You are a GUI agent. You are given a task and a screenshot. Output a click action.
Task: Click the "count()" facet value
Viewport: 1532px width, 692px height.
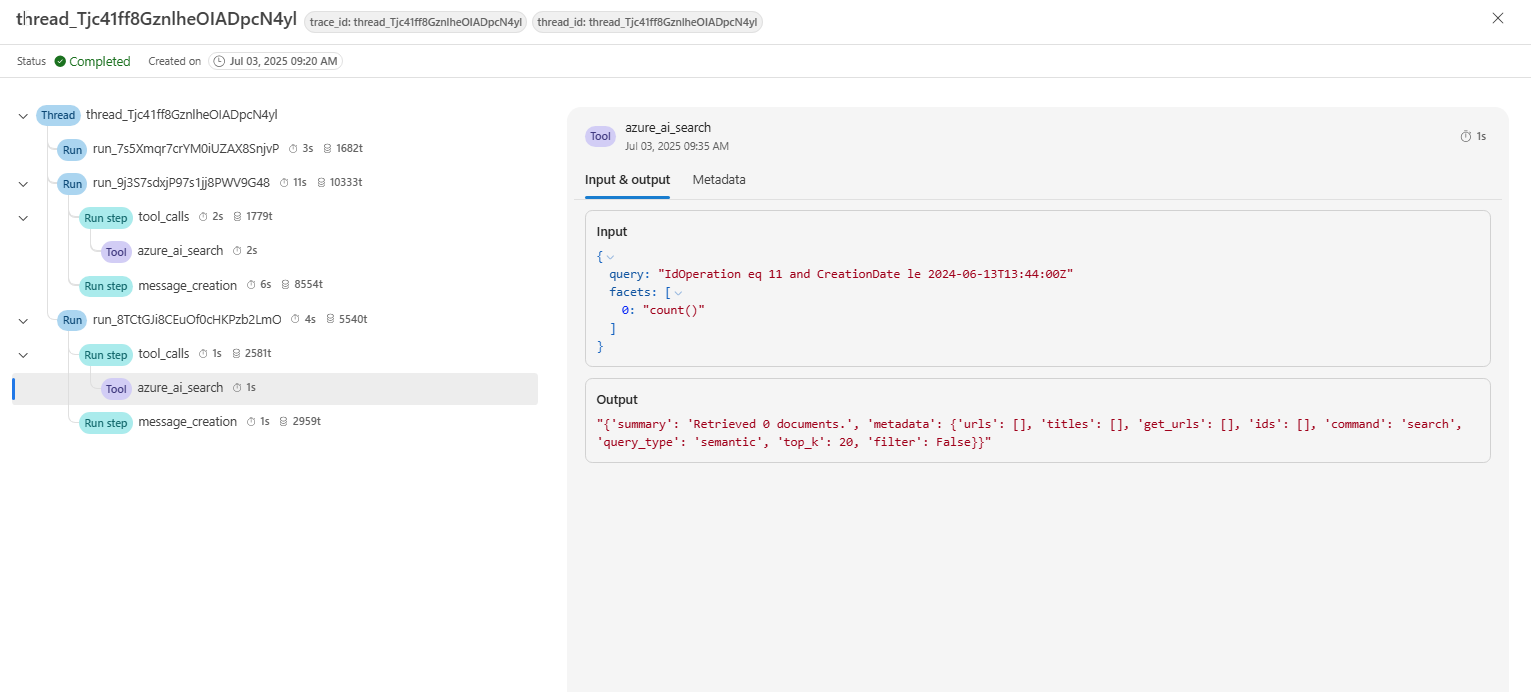pos(674,310)
